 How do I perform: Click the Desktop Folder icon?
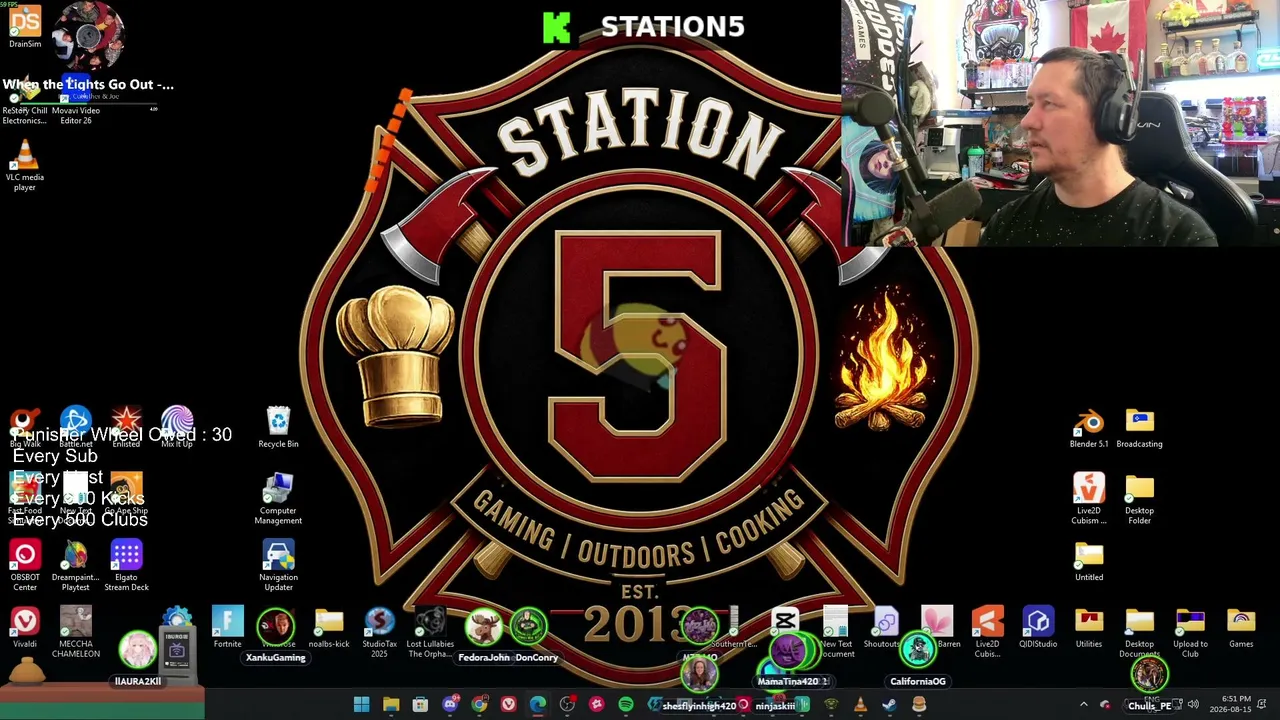[1139, 499]
